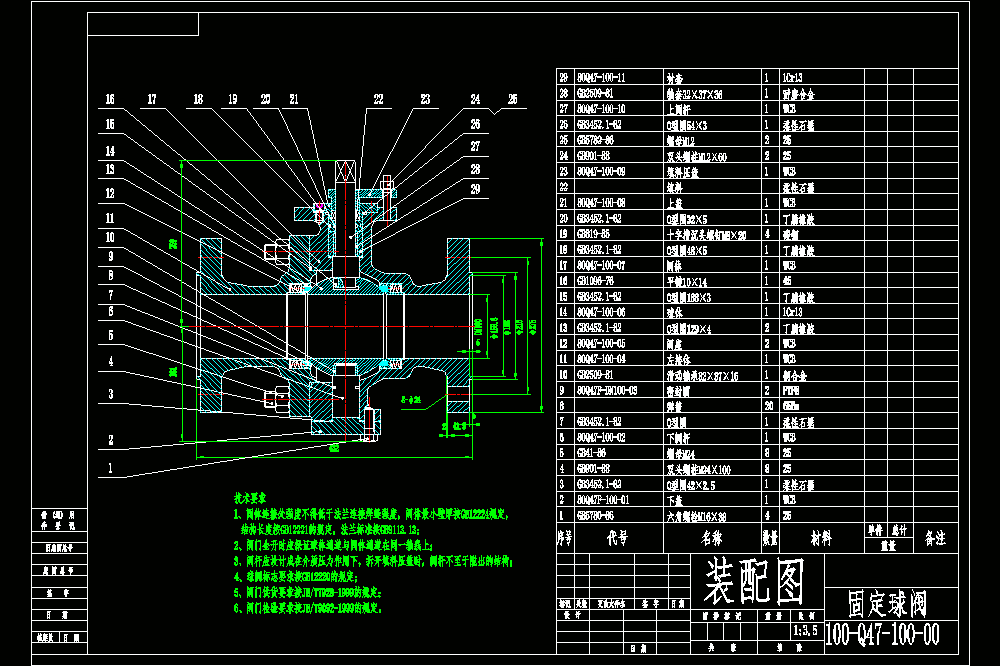
Task: Select standard code GB5780-86
Action: click(596, 515)
